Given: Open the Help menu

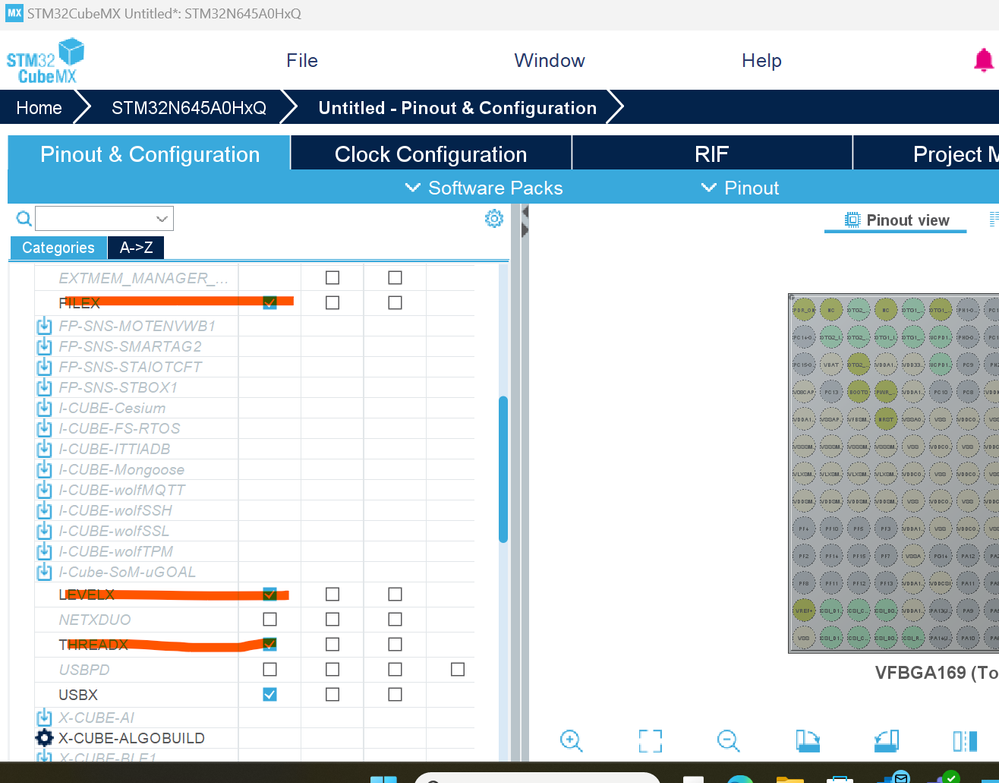Looking at the screenshot, I should pos(761,61).
